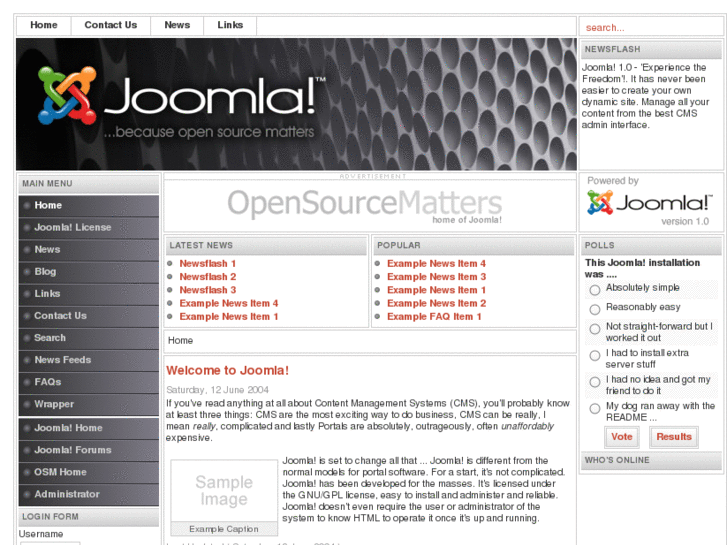Open Contact Us in the Main Menu sidebar

coord(89,316)
